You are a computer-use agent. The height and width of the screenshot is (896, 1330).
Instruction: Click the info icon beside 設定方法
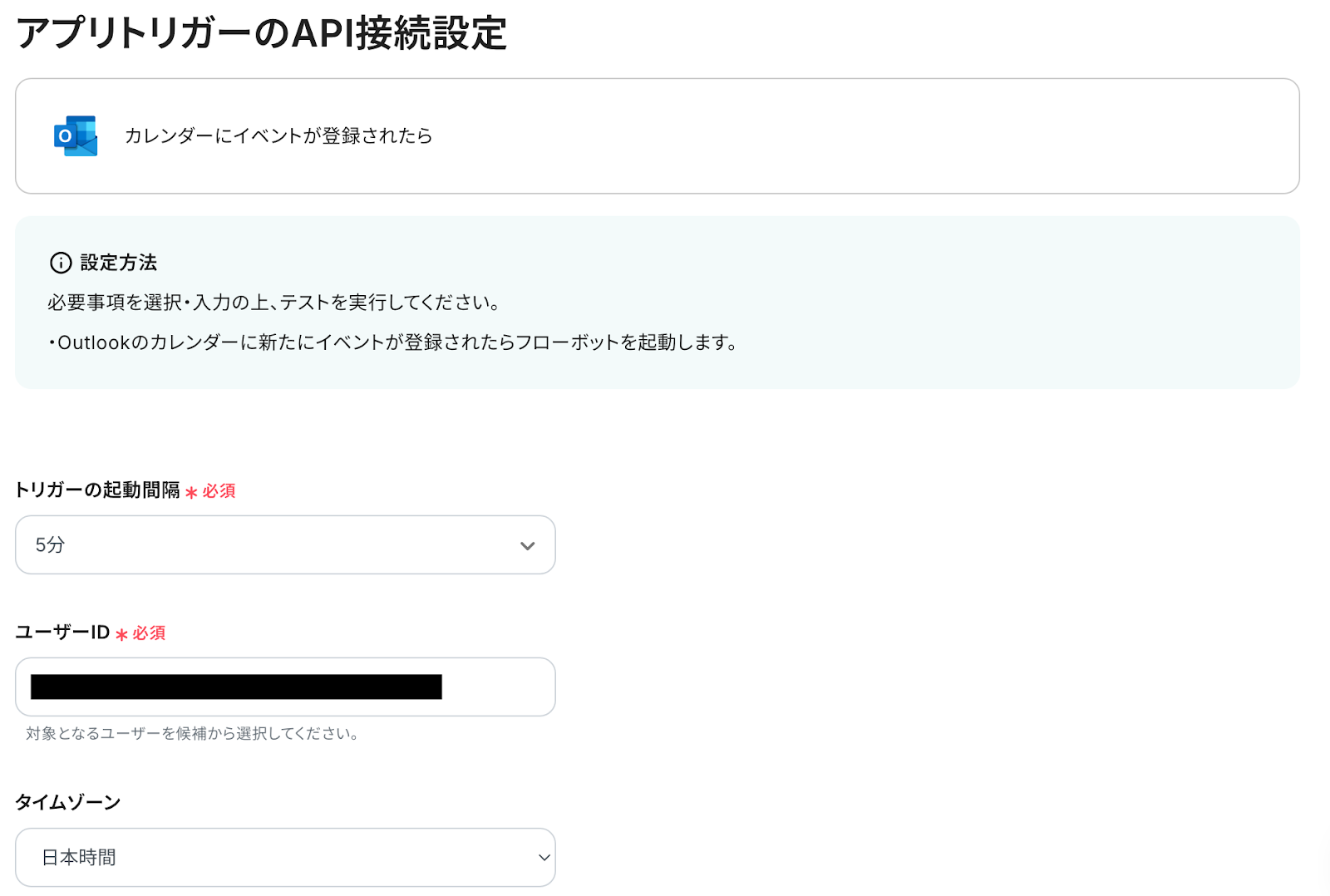pos(61,263)
